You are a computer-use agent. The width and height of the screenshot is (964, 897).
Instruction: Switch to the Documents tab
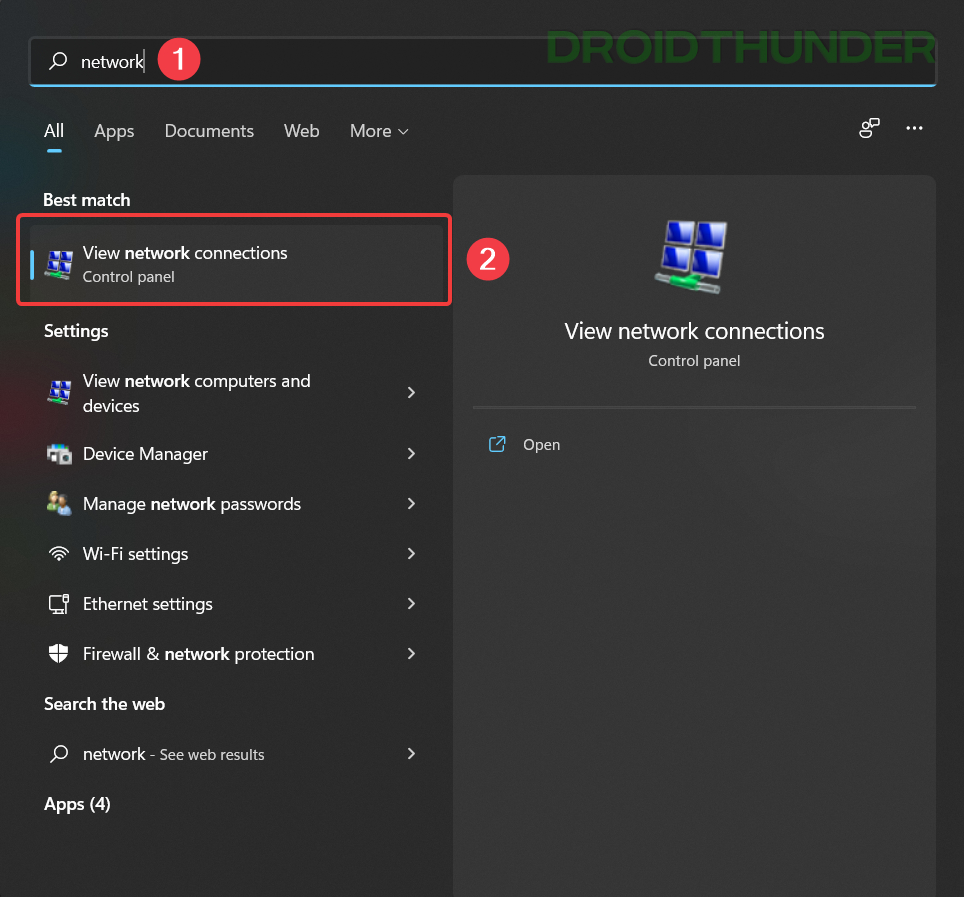(x=209, y=131)
